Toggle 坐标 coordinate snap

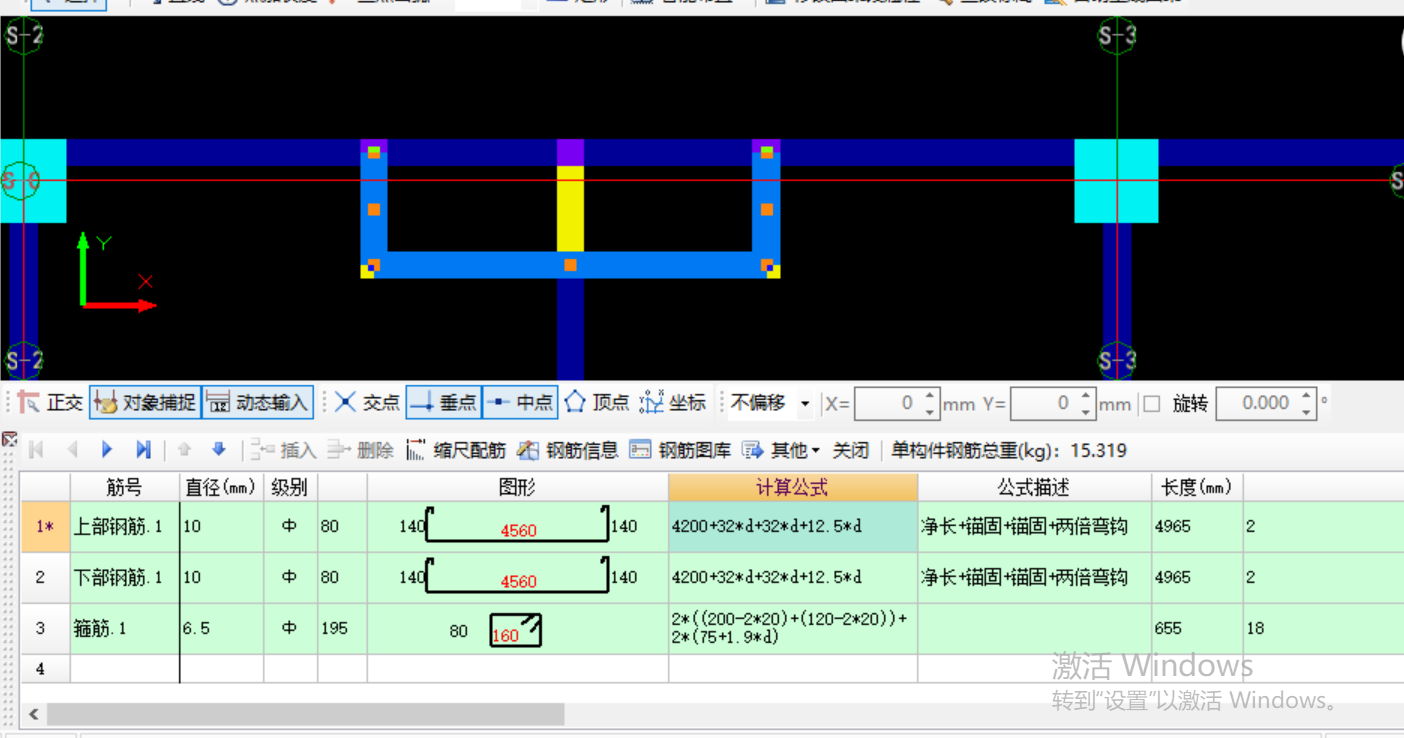pyautogui.click(x=673, y=403)
